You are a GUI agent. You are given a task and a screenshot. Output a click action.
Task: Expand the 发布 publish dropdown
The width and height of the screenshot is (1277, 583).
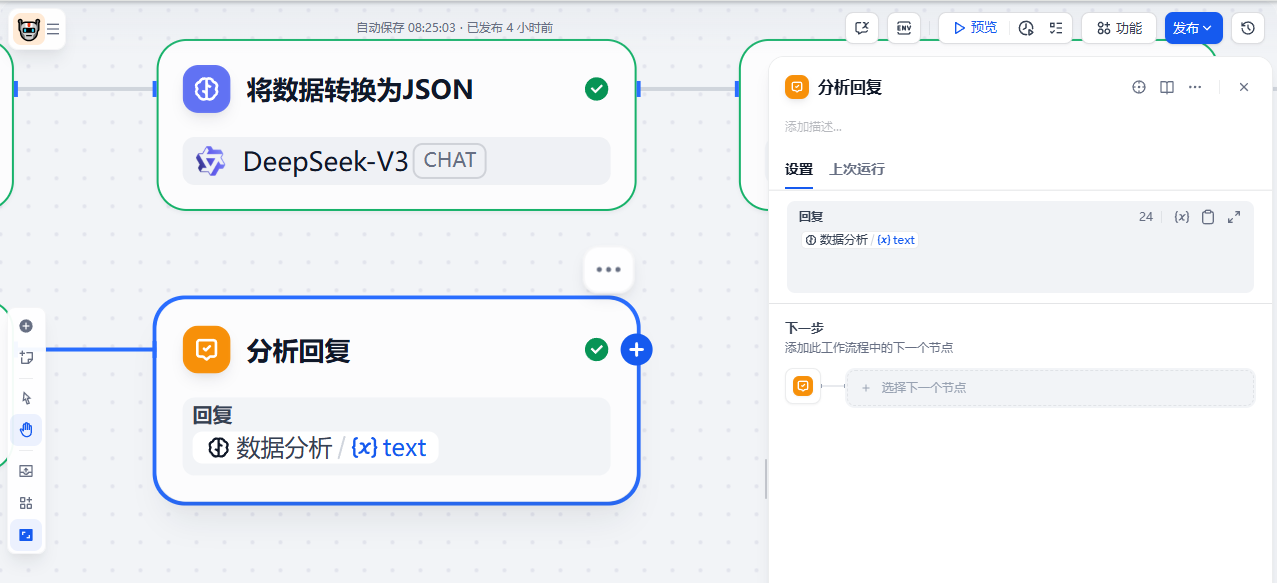[1193, 28]
